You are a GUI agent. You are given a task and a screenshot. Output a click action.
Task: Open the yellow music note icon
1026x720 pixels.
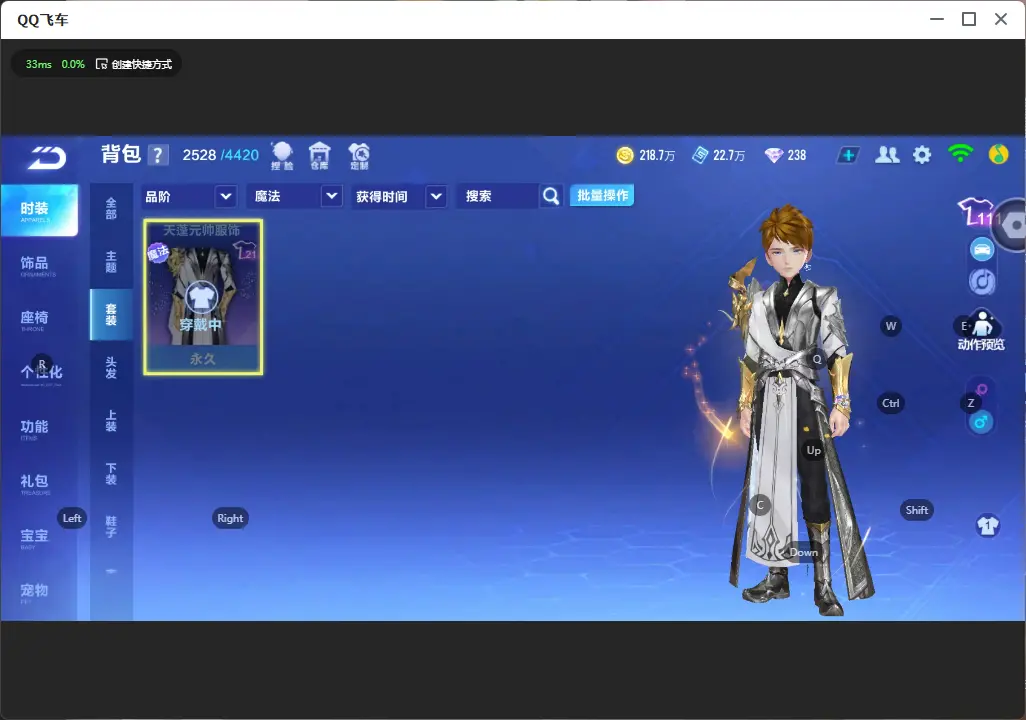point(999,154)
